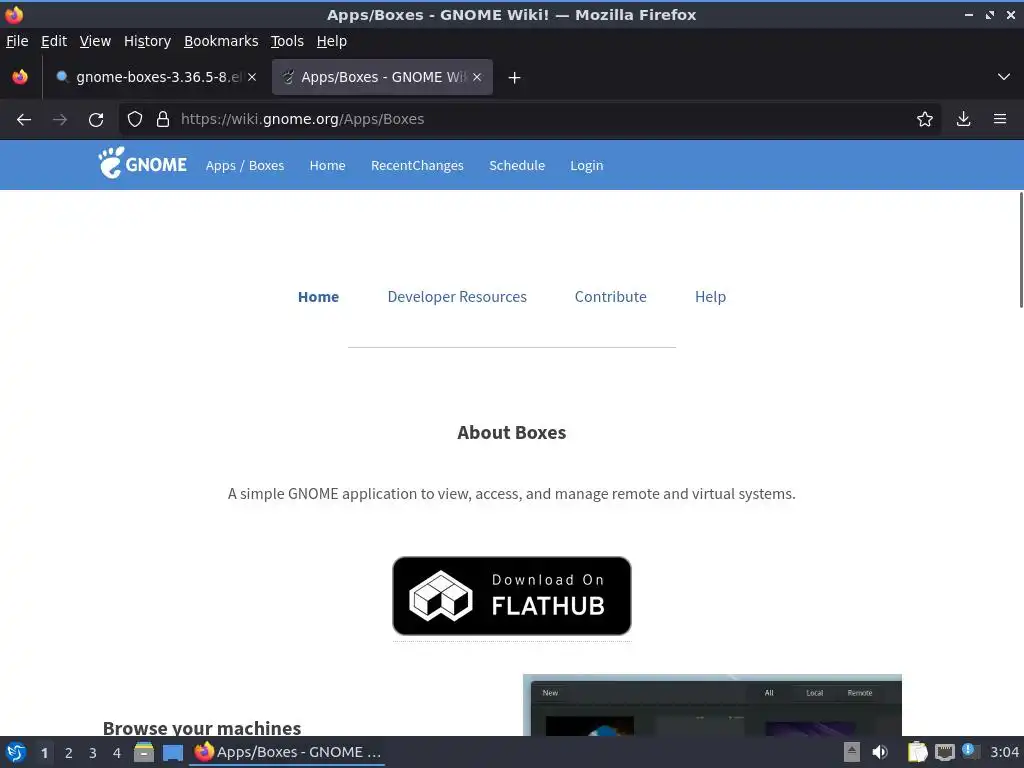Viewport: 1024px width, 768px height.
Task: Open the View menu
Action: point(95,41)
